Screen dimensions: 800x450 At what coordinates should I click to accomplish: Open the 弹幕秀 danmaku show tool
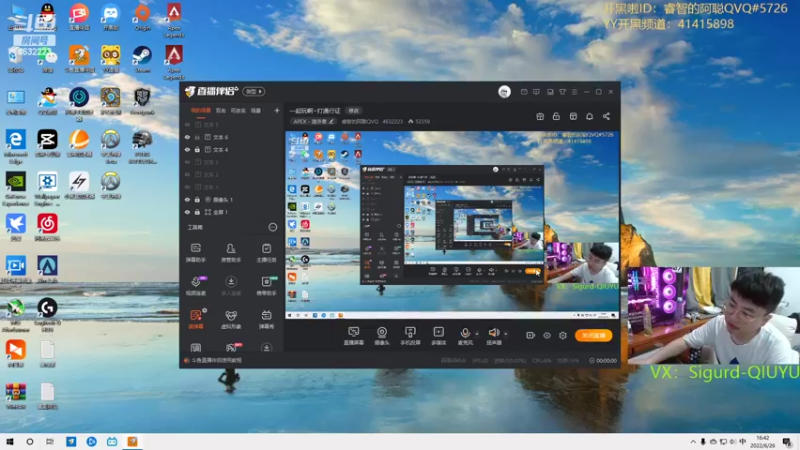(266, 319)
